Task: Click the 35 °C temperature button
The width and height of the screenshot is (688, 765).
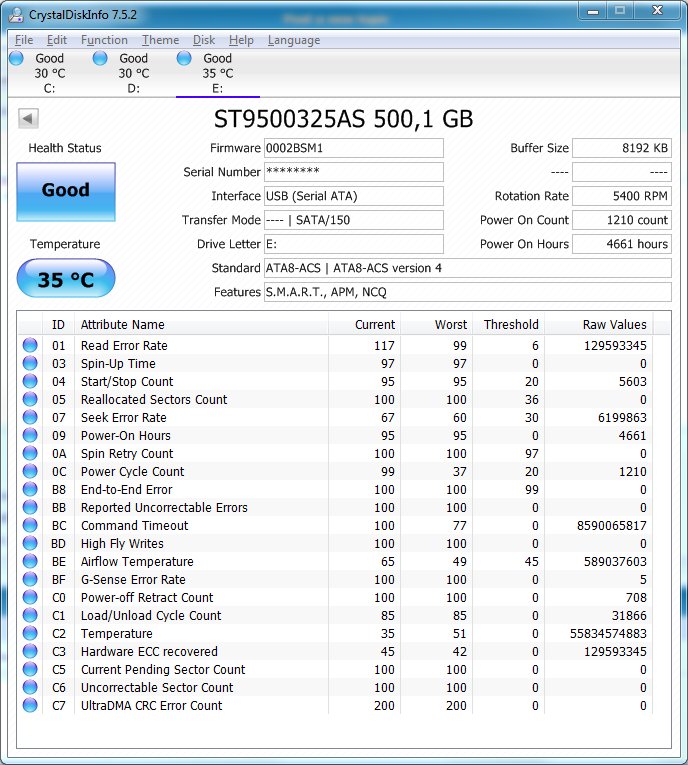Action: [66, 279]
